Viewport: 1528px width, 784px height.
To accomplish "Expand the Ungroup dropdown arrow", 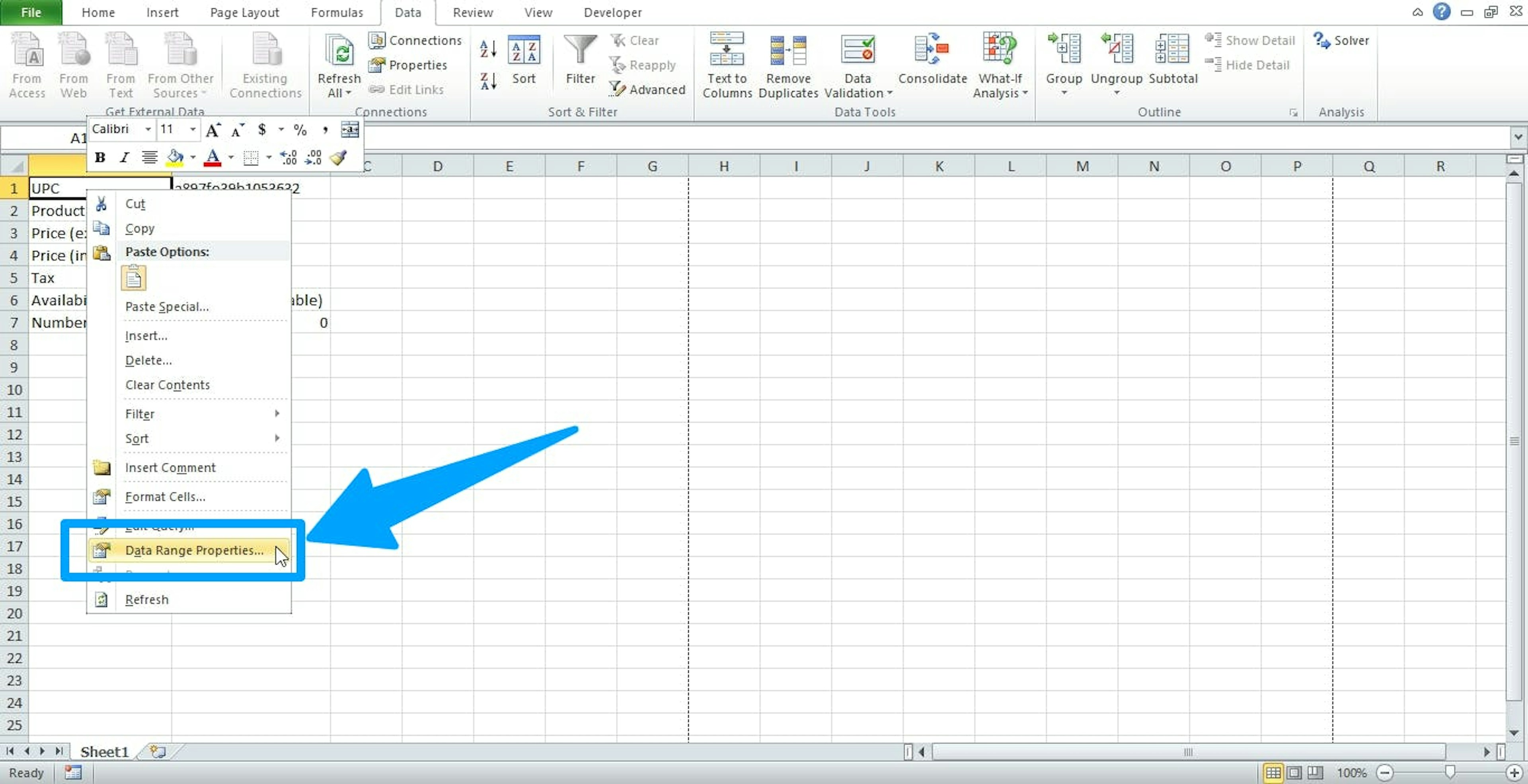I will [x=1116, y=93].
